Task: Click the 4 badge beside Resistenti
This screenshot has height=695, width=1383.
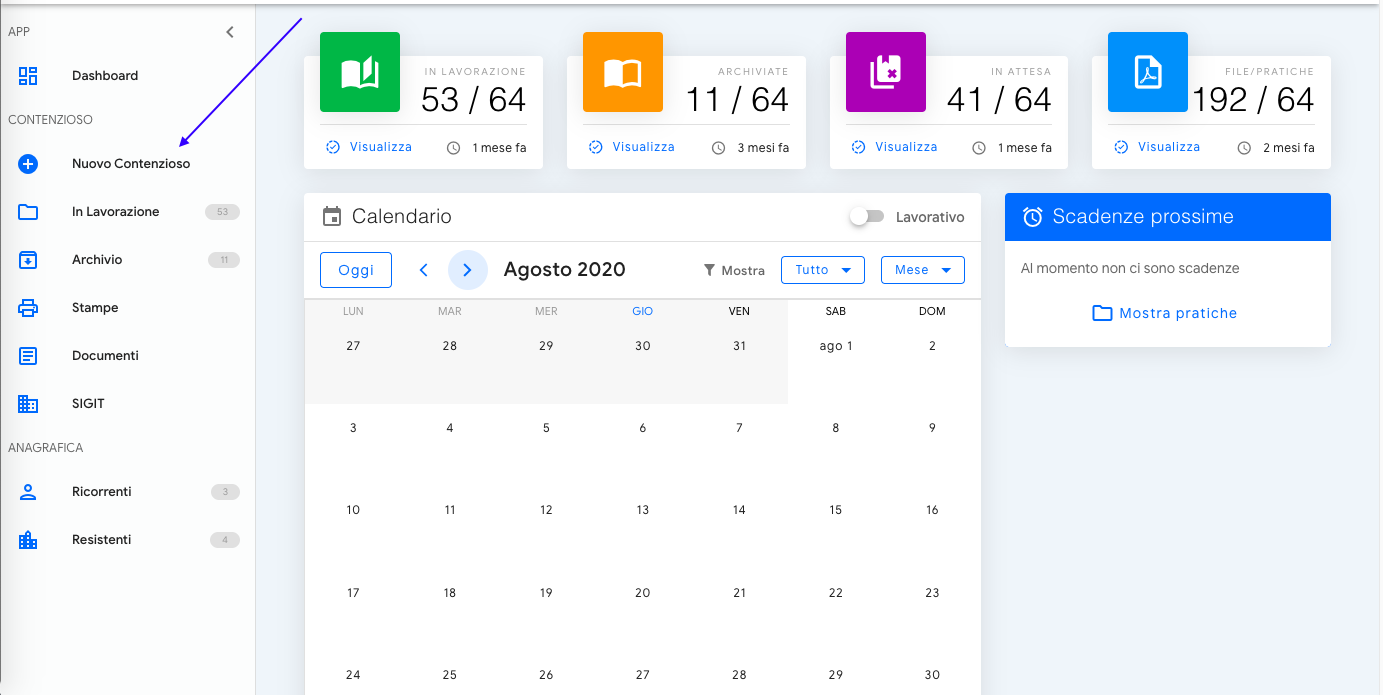Action: click(225, 540)
